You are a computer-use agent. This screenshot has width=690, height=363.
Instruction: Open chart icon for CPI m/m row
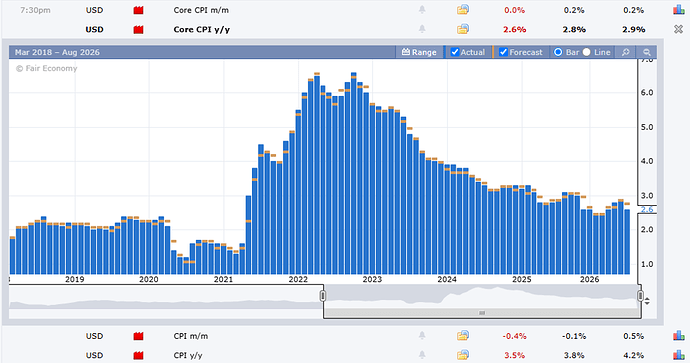pos(679,336)
